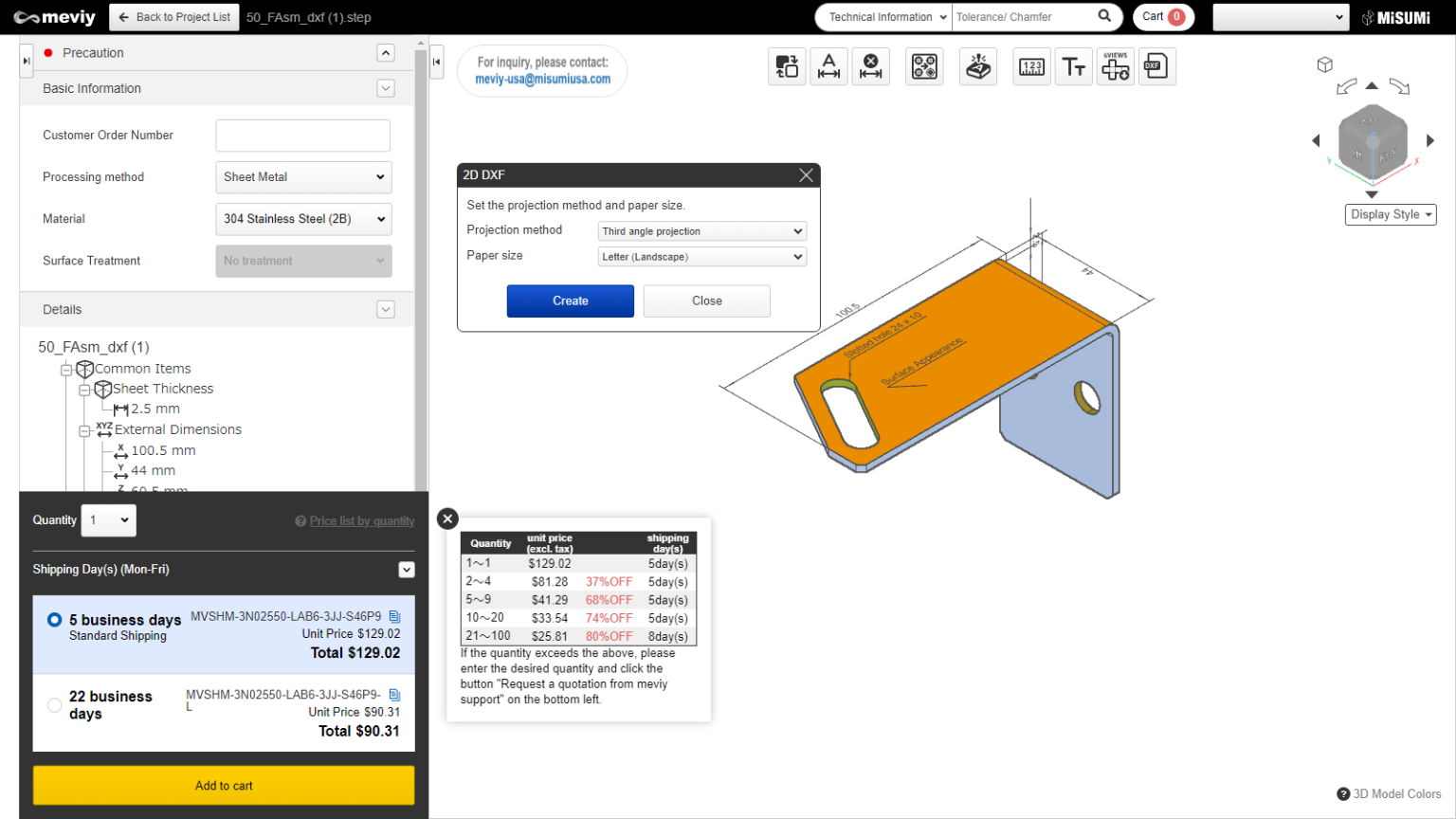Click the surface appearance stamp icon

(x=978, y=66)
